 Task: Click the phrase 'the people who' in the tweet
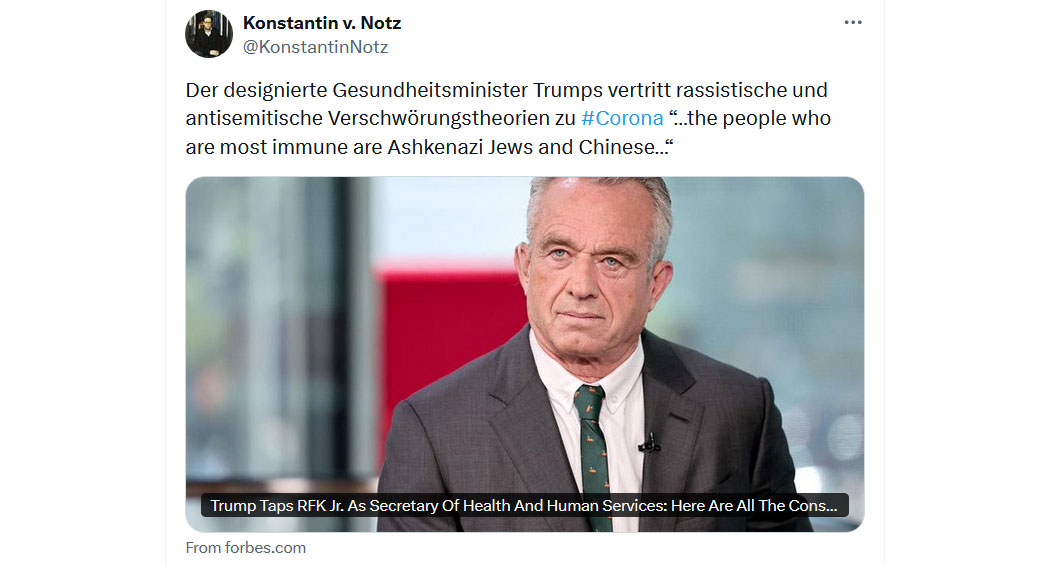point(759,118)
